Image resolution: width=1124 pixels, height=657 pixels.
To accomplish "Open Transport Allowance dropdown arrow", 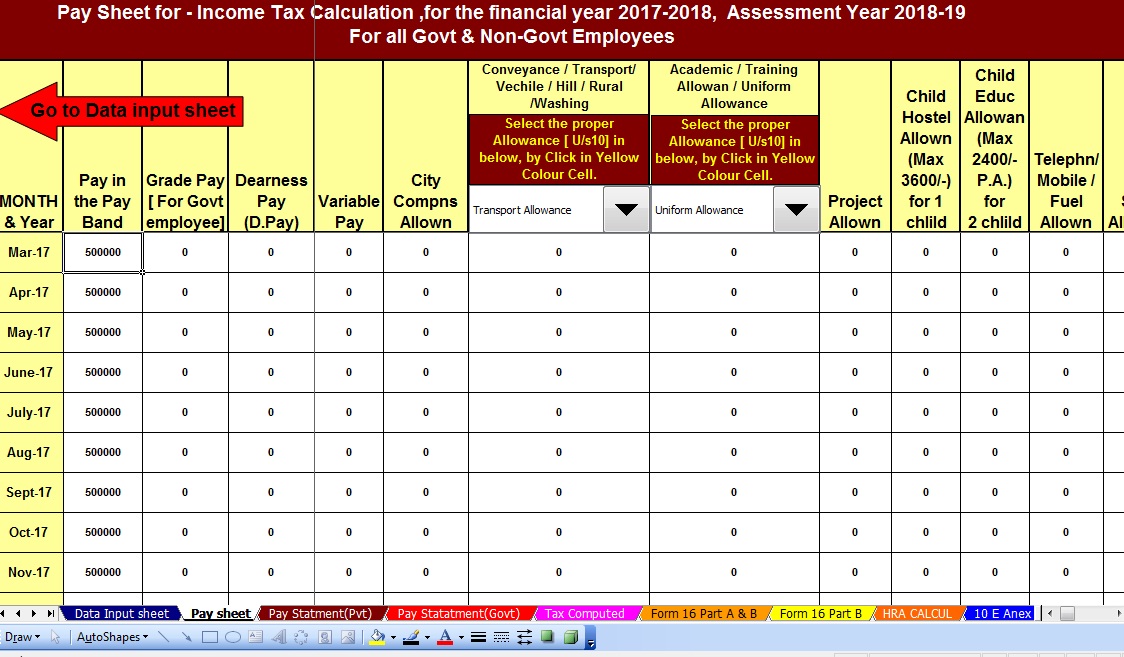I will pos(626,209).
